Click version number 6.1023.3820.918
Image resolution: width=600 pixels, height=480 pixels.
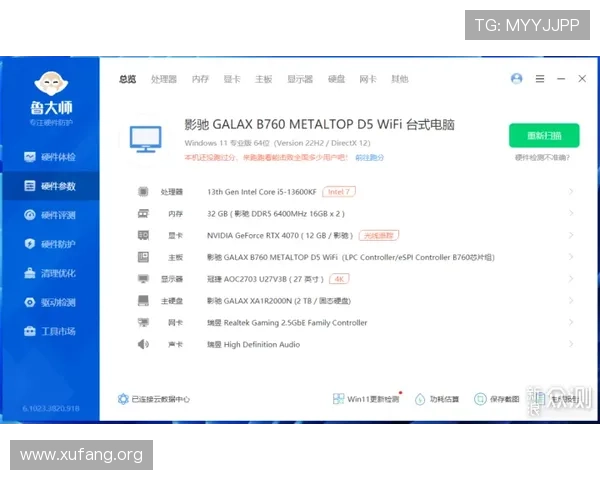[51, 408]
